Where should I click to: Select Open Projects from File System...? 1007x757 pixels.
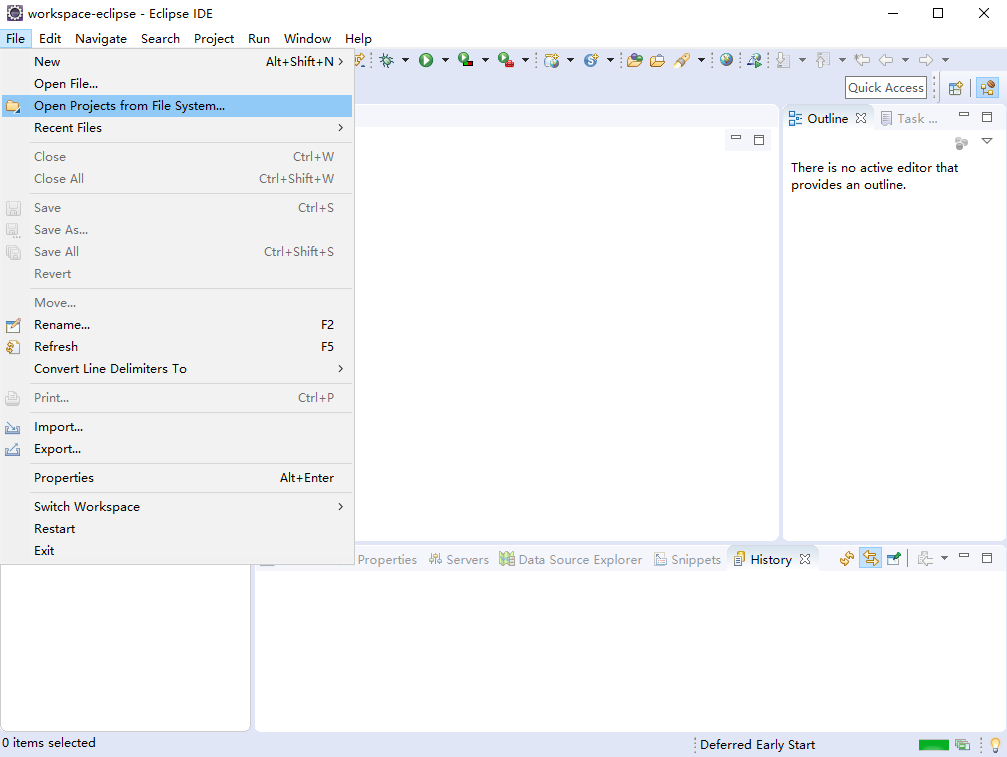click(177, 106)
